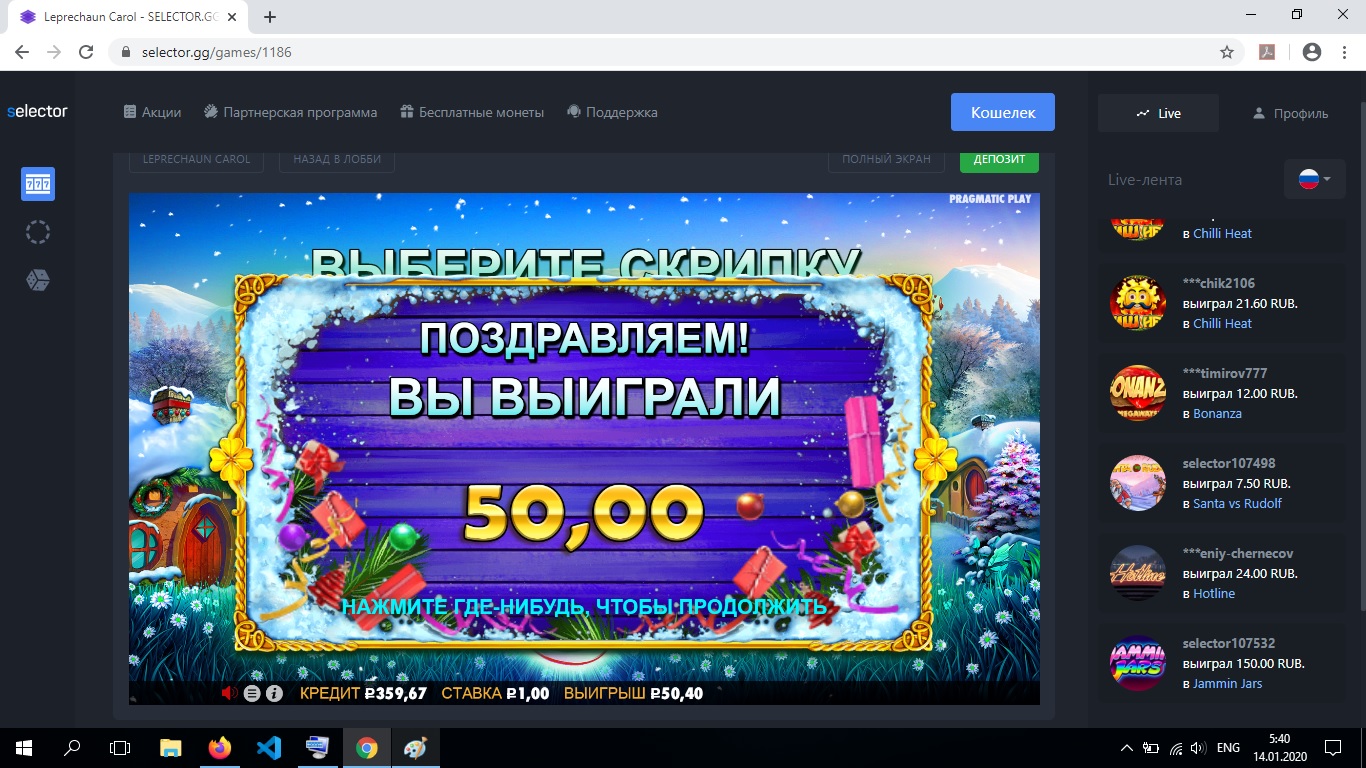1366x768 pixels.
Task: Click username ***timirov777 in live feed
Action: tap(1225, 373)
